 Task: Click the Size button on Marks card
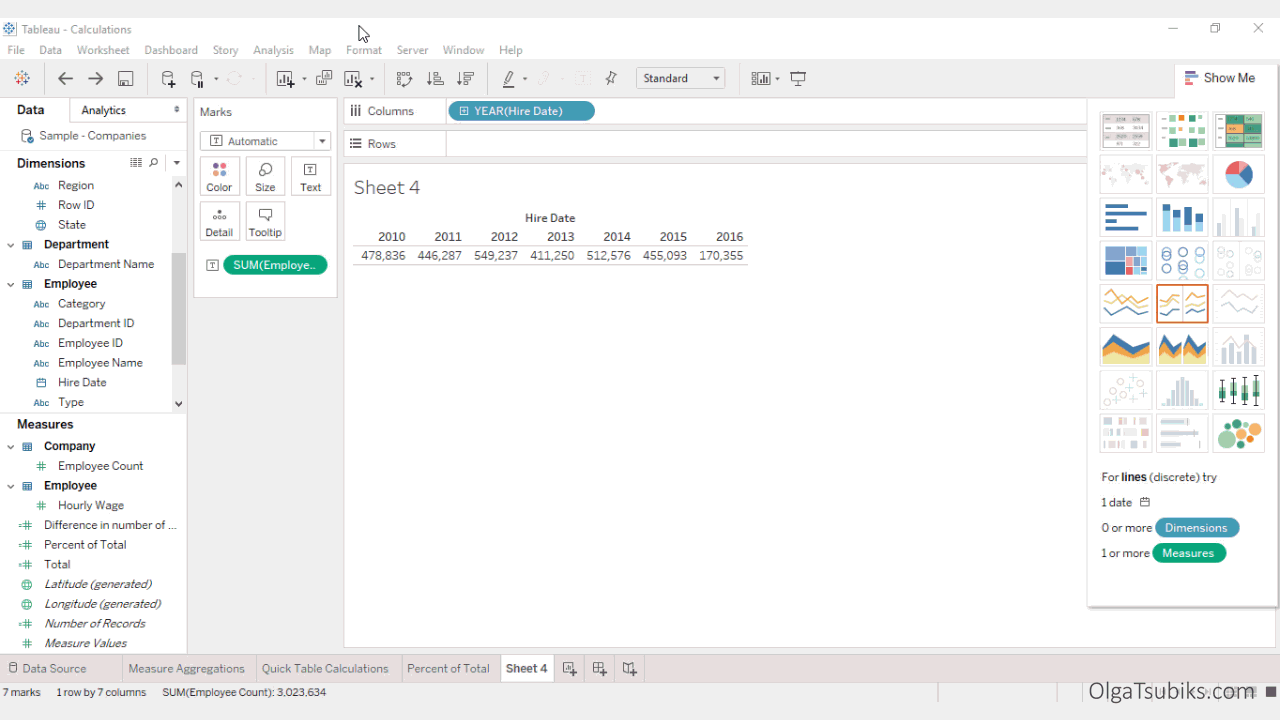[x=265, y=176]
